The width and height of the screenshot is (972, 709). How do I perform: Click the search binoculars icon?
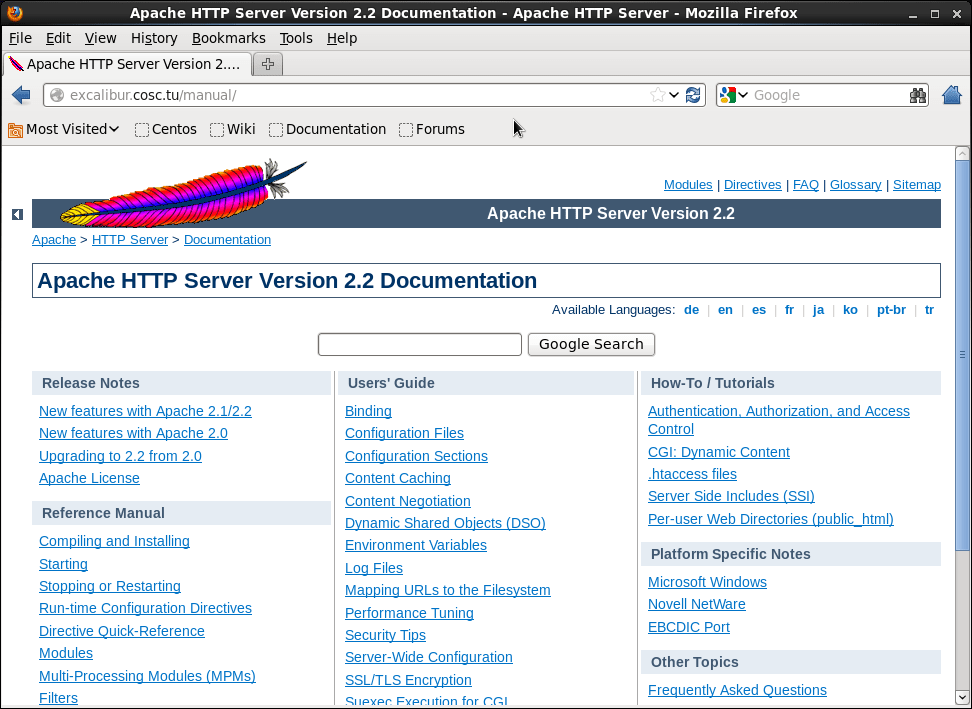point(917,95)
